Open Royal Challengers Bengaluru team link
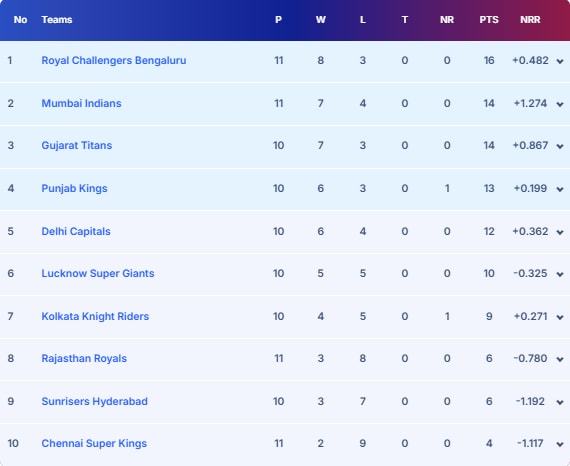The width and height of the screenshot is (570, 466). pyautogui.click(x=114, y=60)
